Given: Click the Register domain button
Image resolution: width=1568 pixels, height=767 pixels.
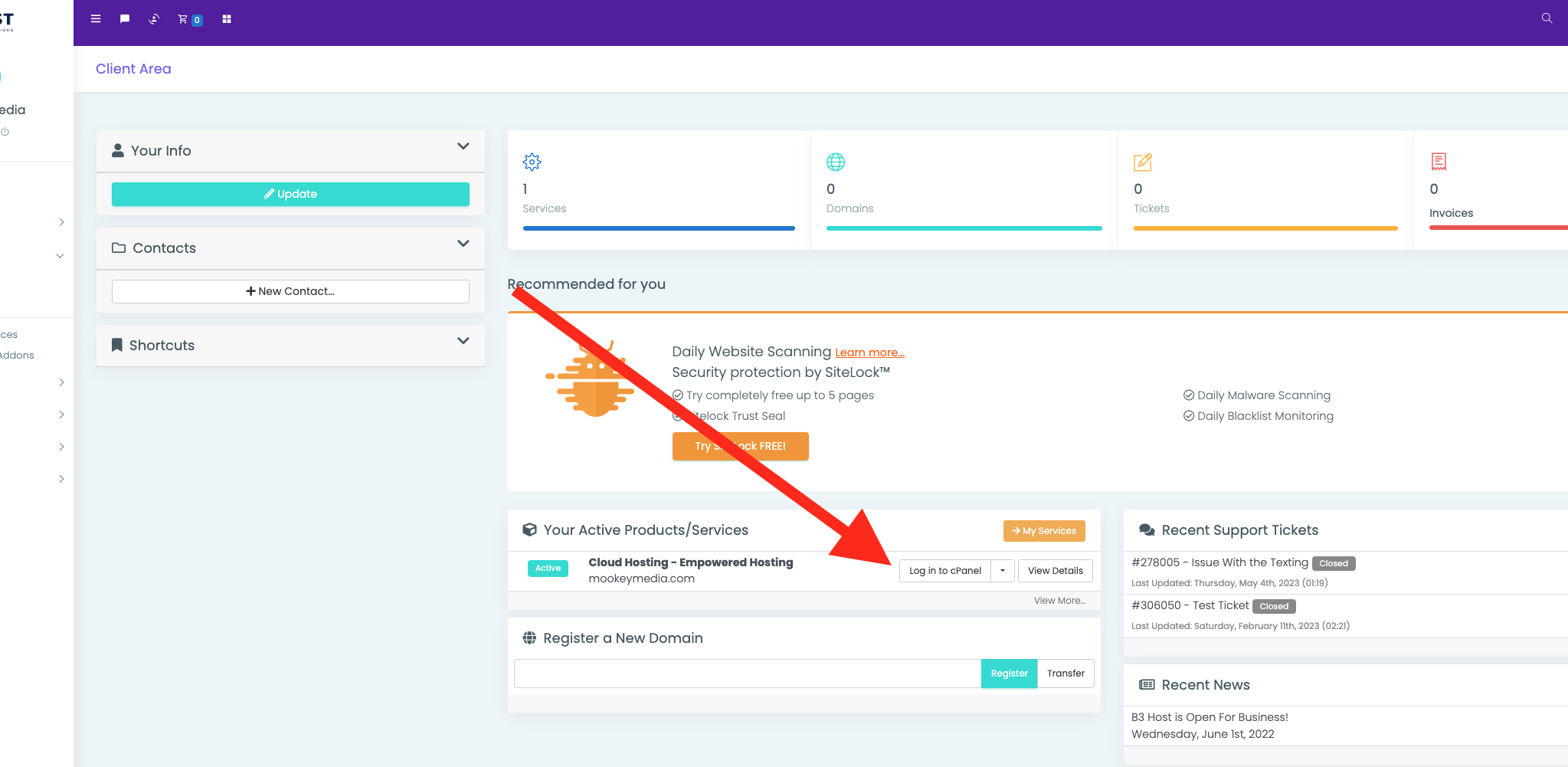Looking at the screenshot, I should (1009, 674).
